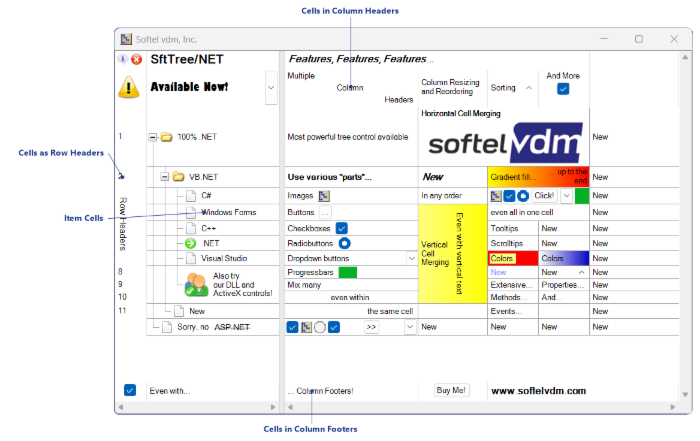Click the folder icon next to VB.NET
Image resolution: width=700 pixels, height=441 pixels.
pyautogui.click(x=179, y=177)
